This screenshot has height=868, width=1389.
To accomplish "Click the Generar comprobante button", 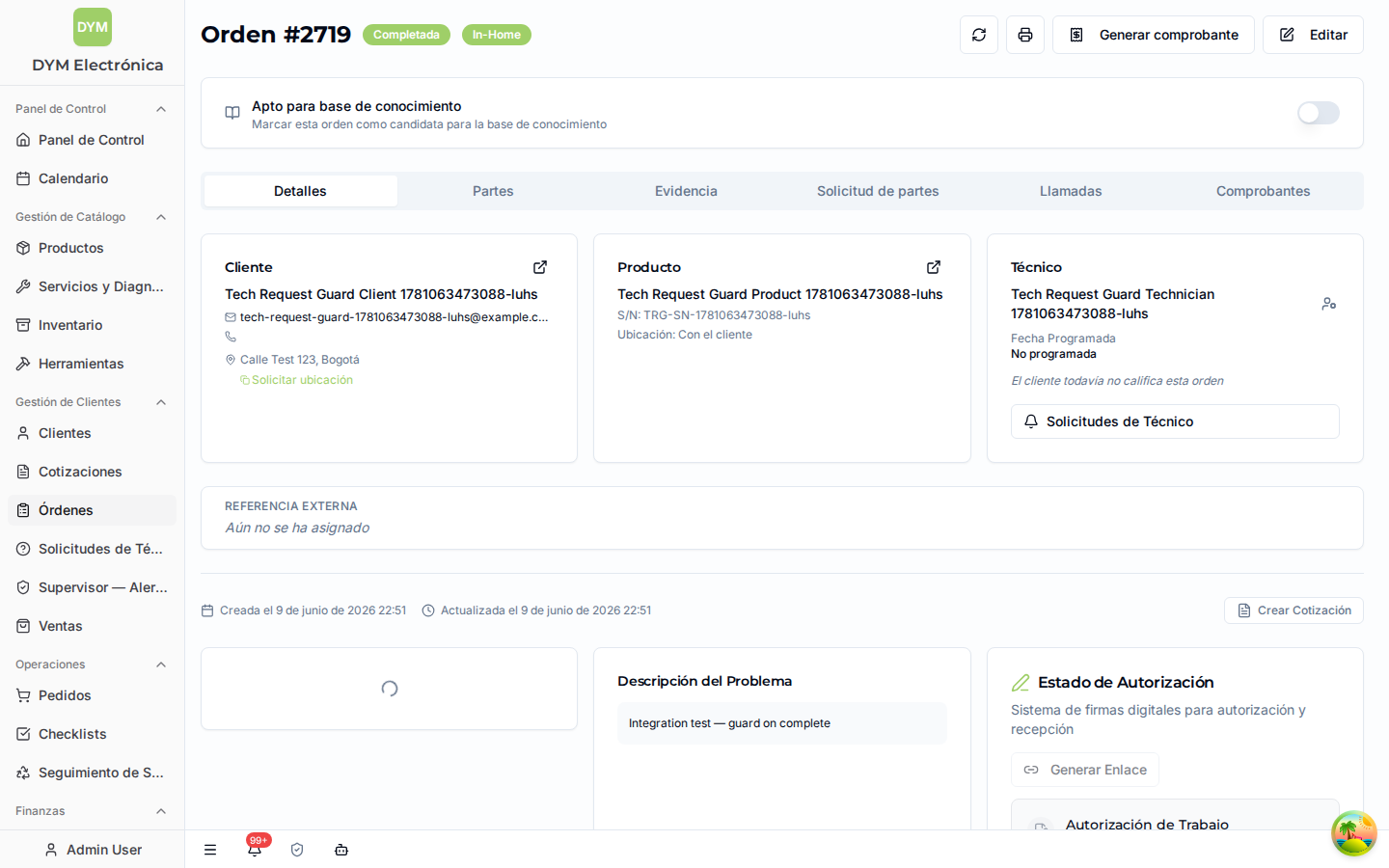I will click(1154, 35).
